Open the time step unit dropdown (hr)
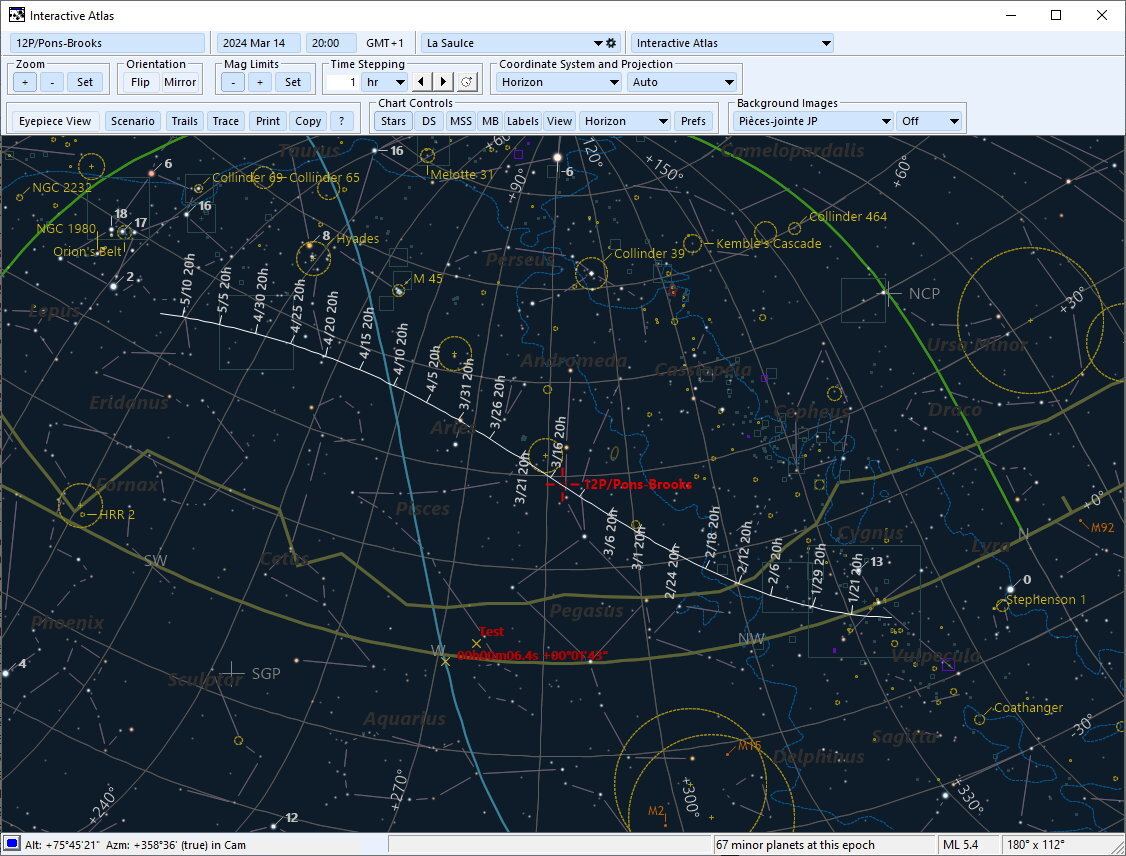The image size is (1126, 856). pyautogui.click(x=386, y=82)
